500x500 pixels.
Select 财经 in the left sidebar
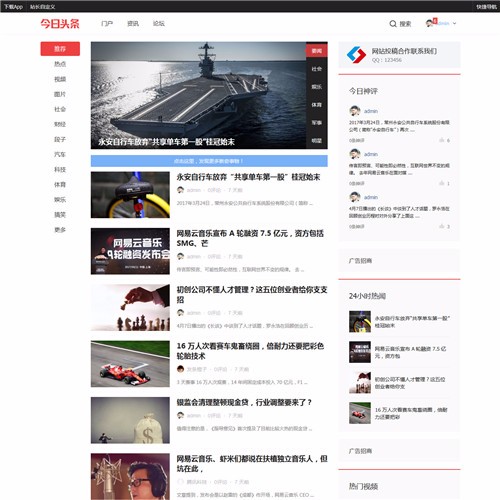coord(60,124)
